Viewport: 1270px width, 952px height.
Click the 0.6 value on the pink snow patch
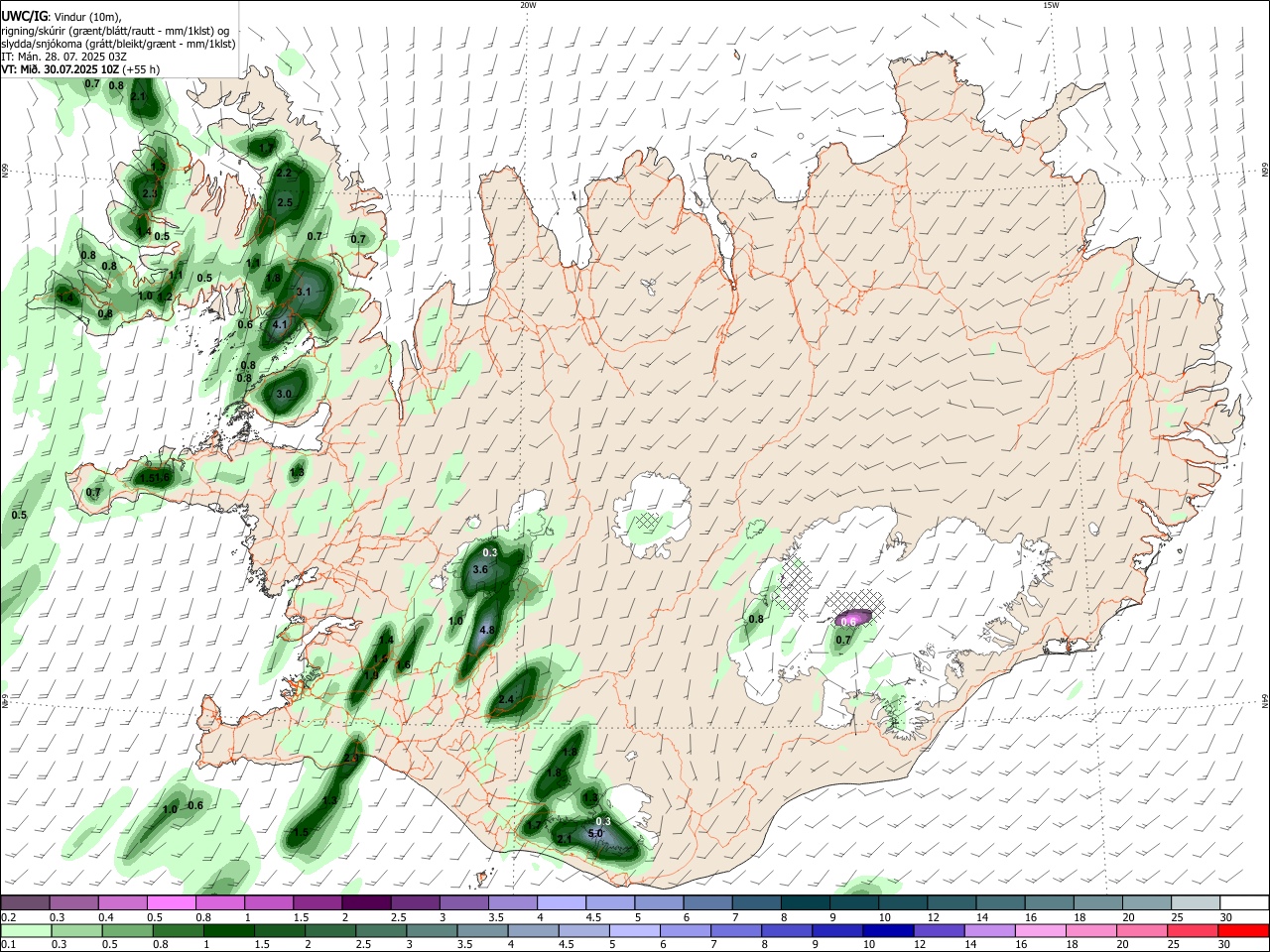pos(848,621)
